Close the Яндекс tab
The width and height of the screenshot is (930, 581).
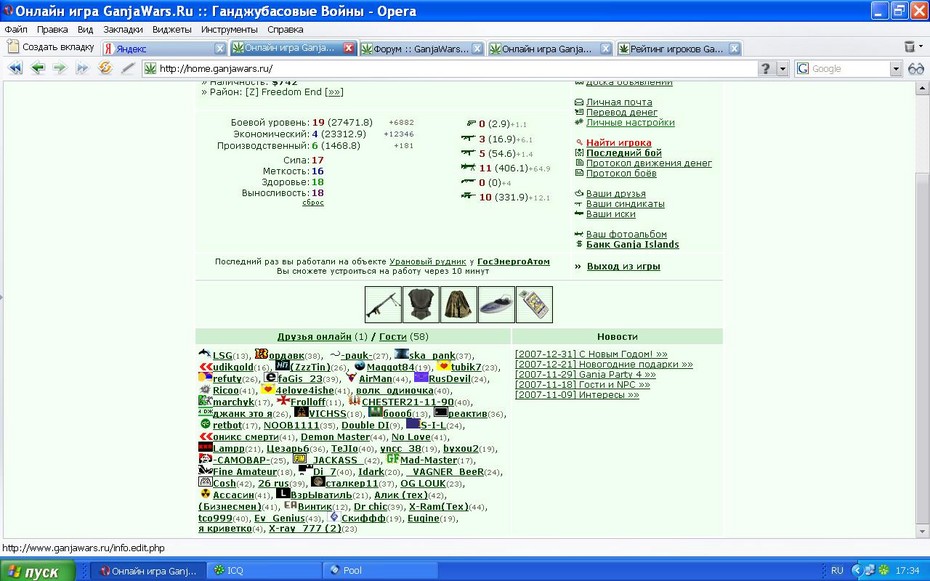(x=220, y=49)
